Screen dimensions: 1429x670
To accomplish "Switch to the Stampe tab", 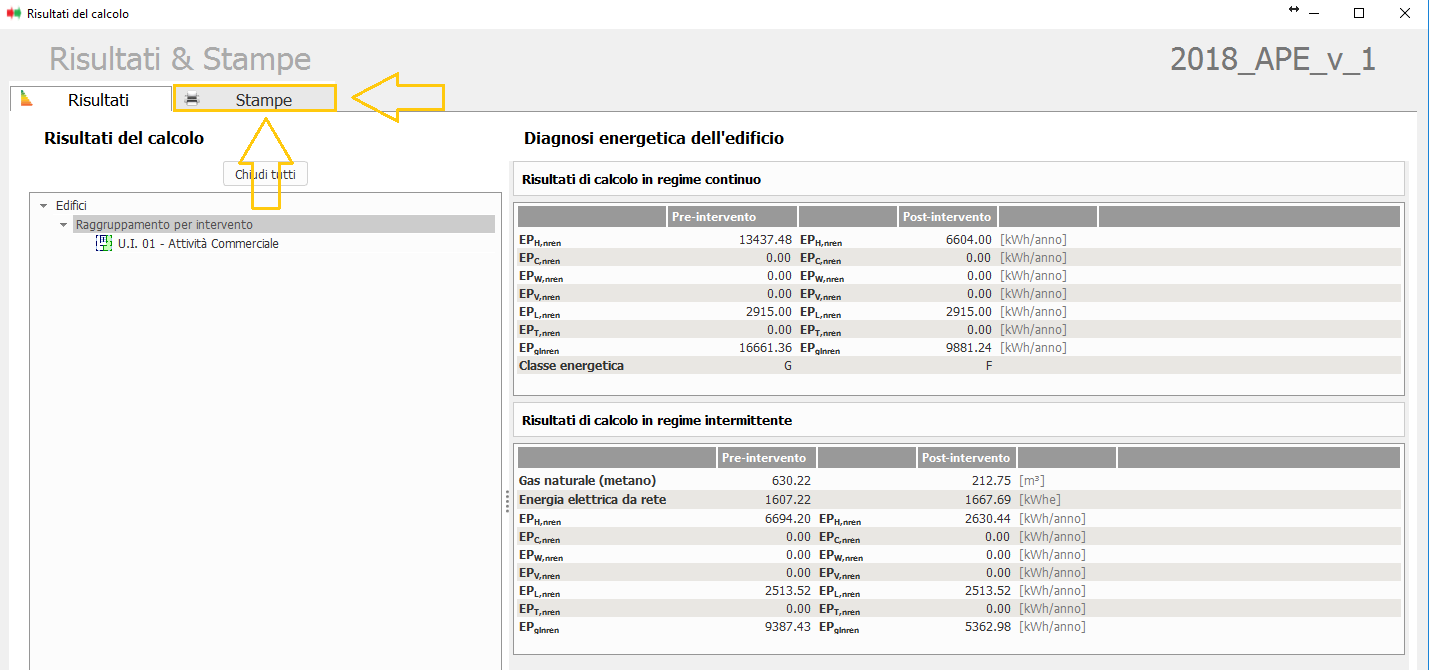I will [263, 100].
